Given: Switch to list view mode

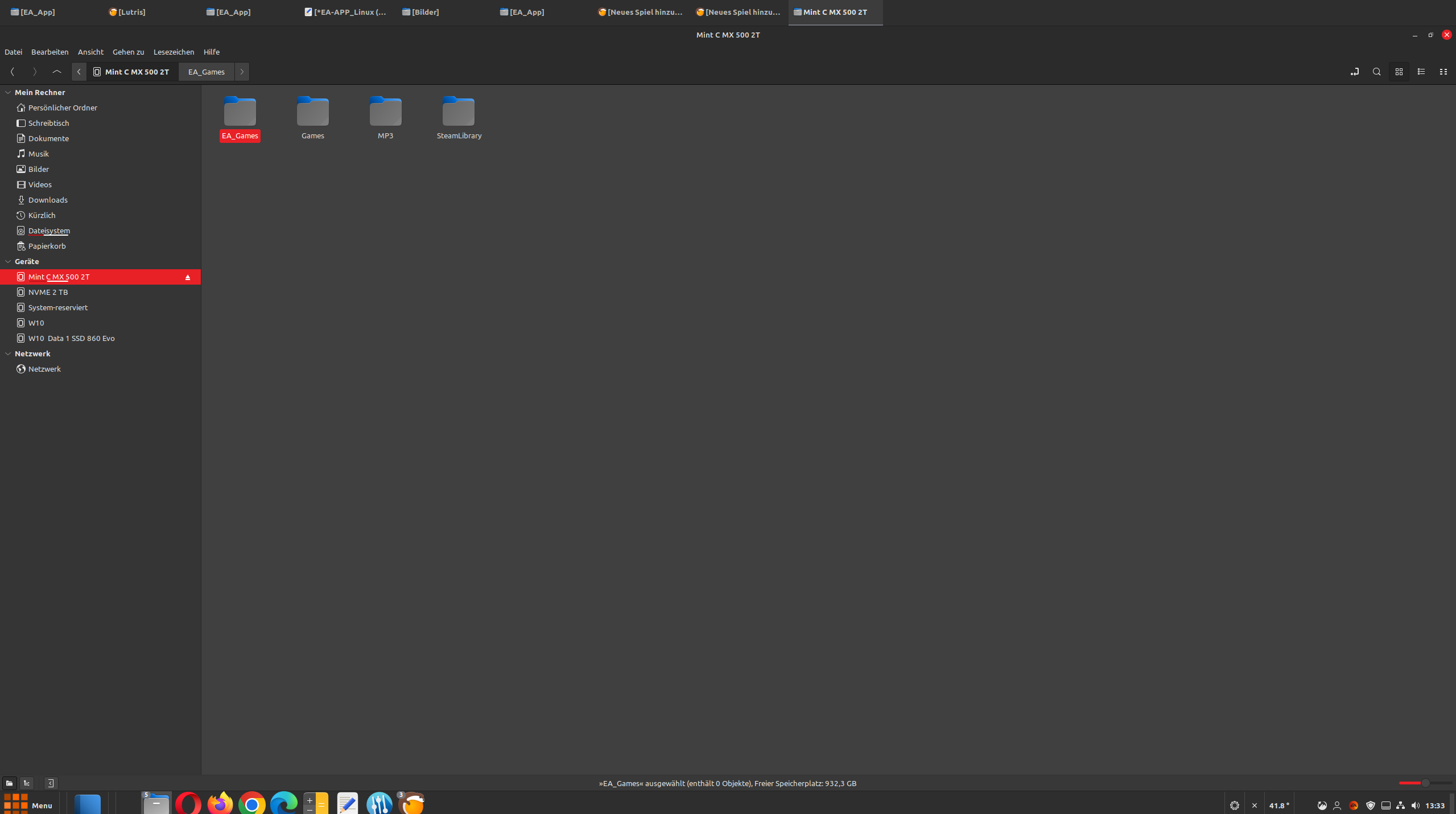Looking at the screenshot, I should tap(1421, 72).
